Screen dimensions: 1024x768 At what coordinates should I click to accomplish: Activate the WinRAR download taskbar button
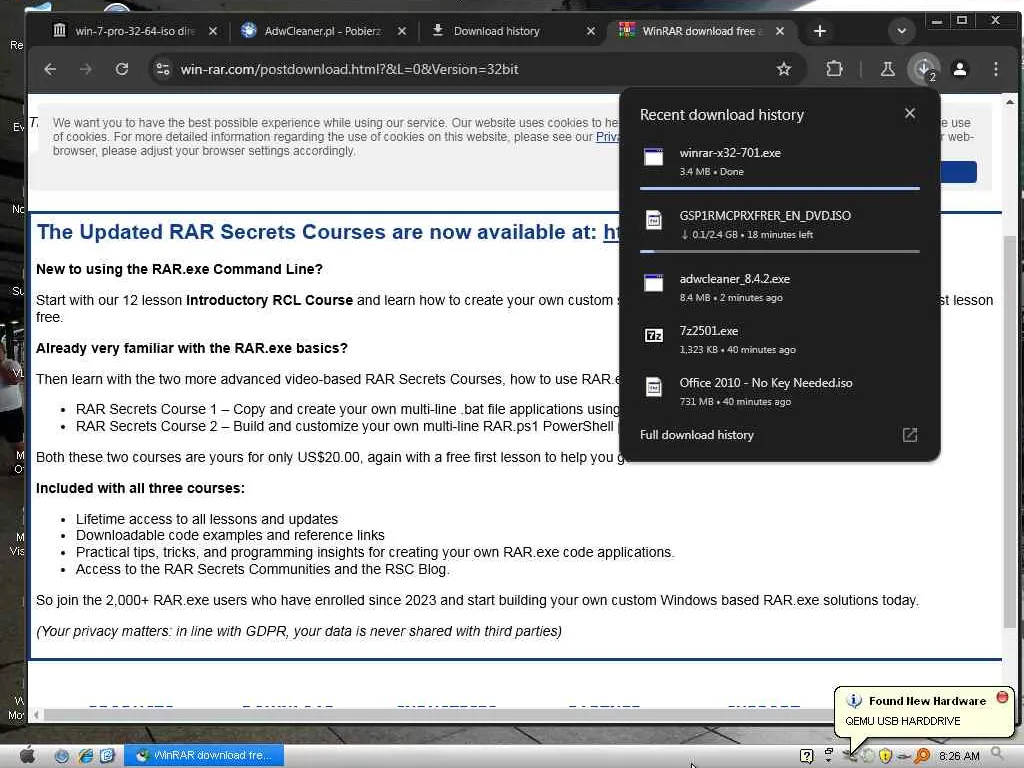204,756
